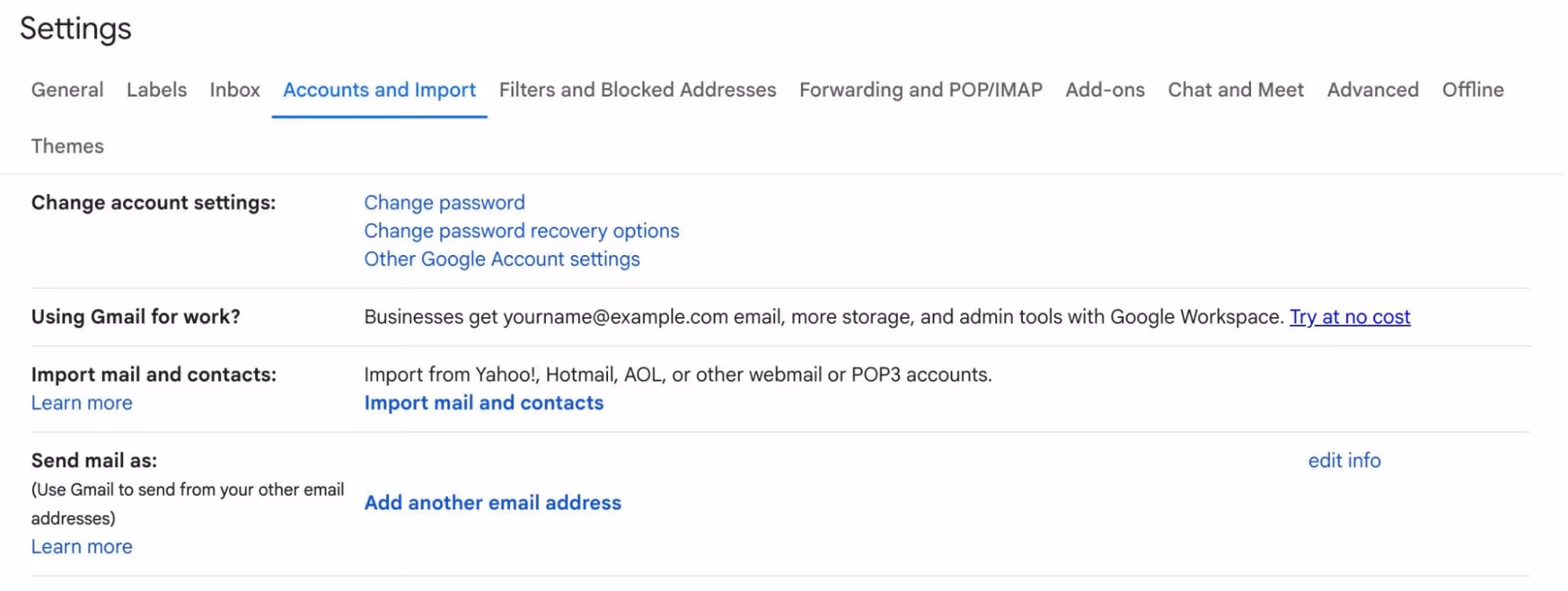Open Change password recovery options
The width and height of the screenshot is (1568, 591).
pyautogui.click(x=521, y=230)
